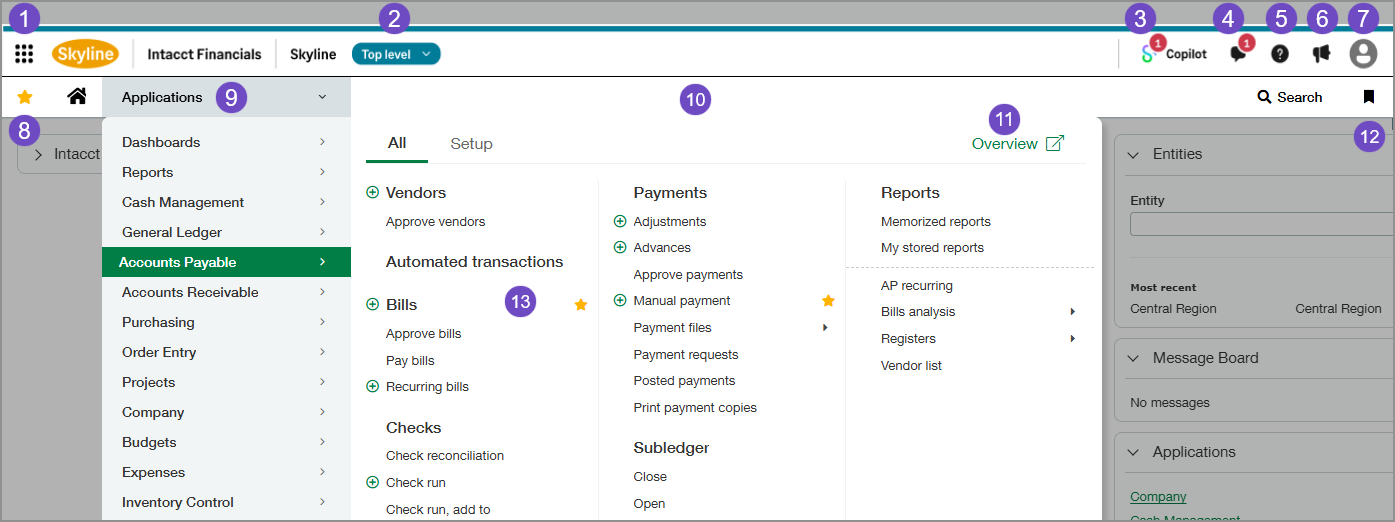Add a new bill with plus icon
The width and height of the screenshot is (1395, 522).
[373, 304]
